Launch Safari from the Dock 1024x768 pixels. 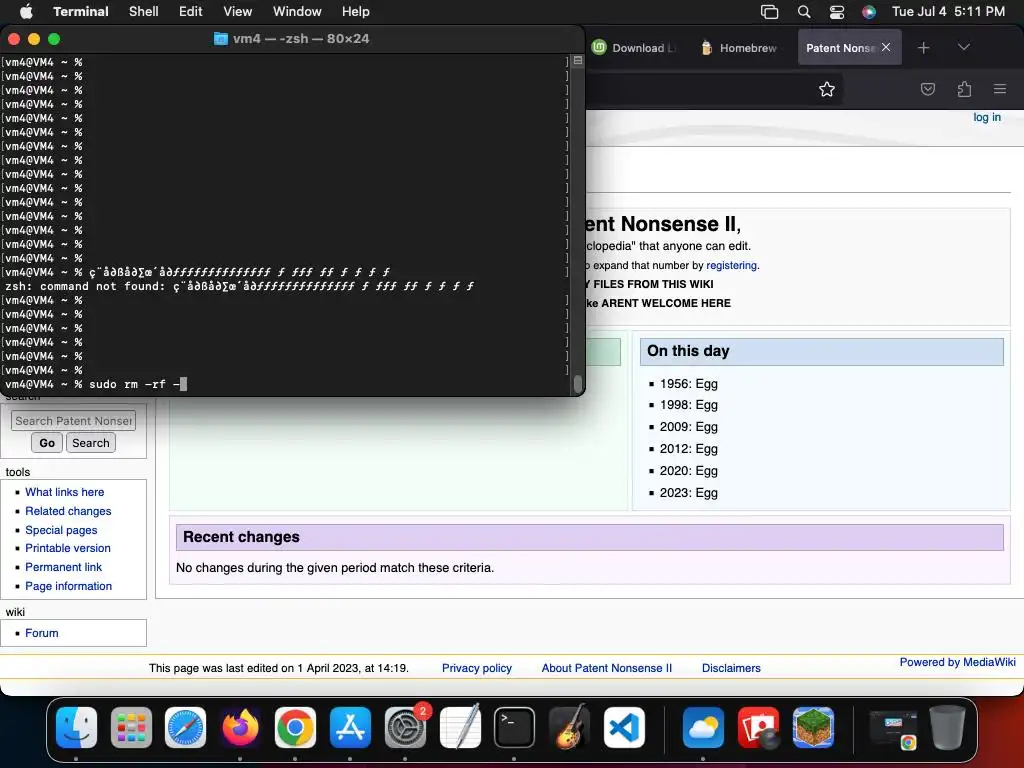click(185, 727)
